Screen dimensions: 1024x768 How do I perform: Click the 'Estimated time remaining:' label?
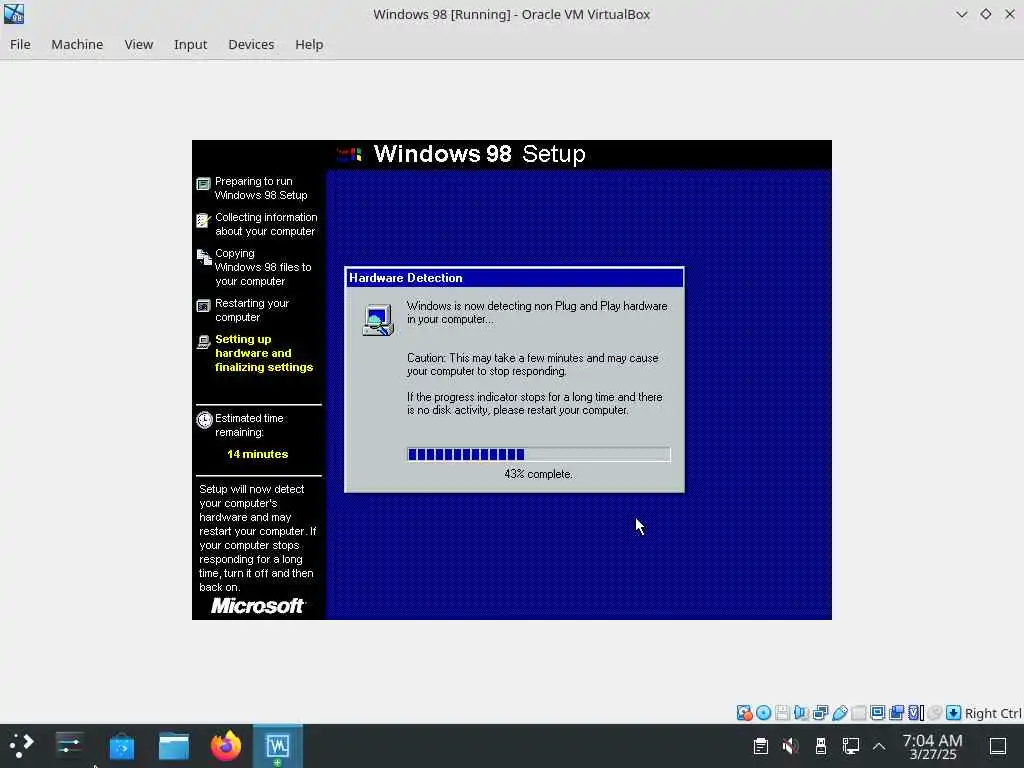click(x=249, y=425)
